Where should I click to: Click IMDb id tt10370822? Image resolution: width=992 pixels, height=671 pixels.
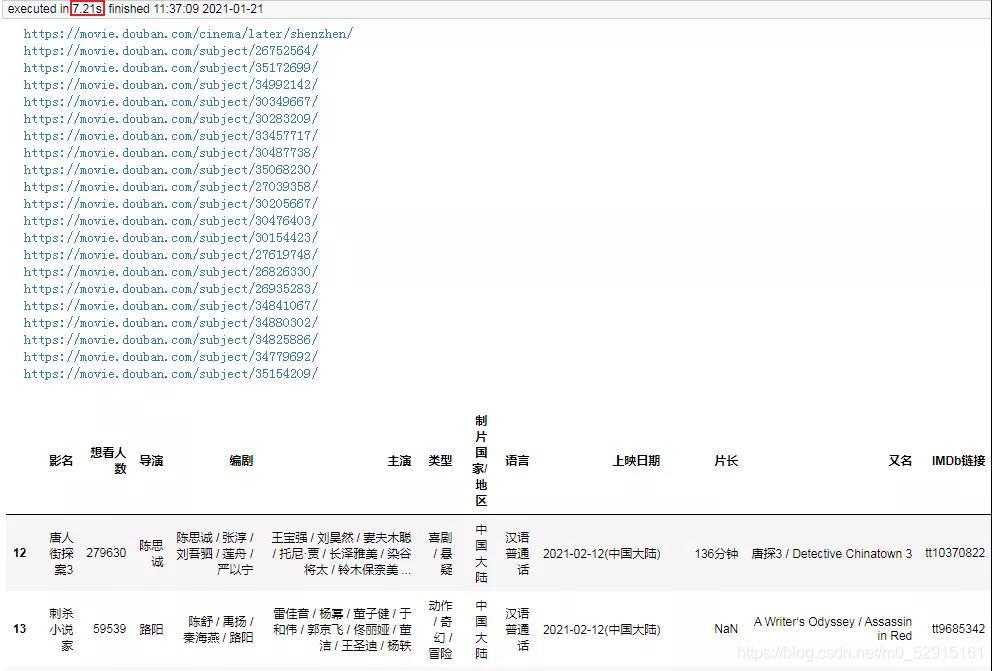(955, 553)
